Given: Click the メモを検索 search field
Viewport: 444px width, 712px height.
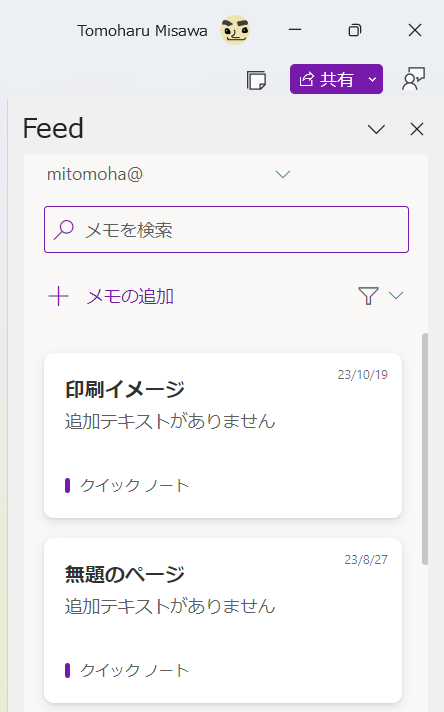Looking at the screenshot, I should (227, 229).
